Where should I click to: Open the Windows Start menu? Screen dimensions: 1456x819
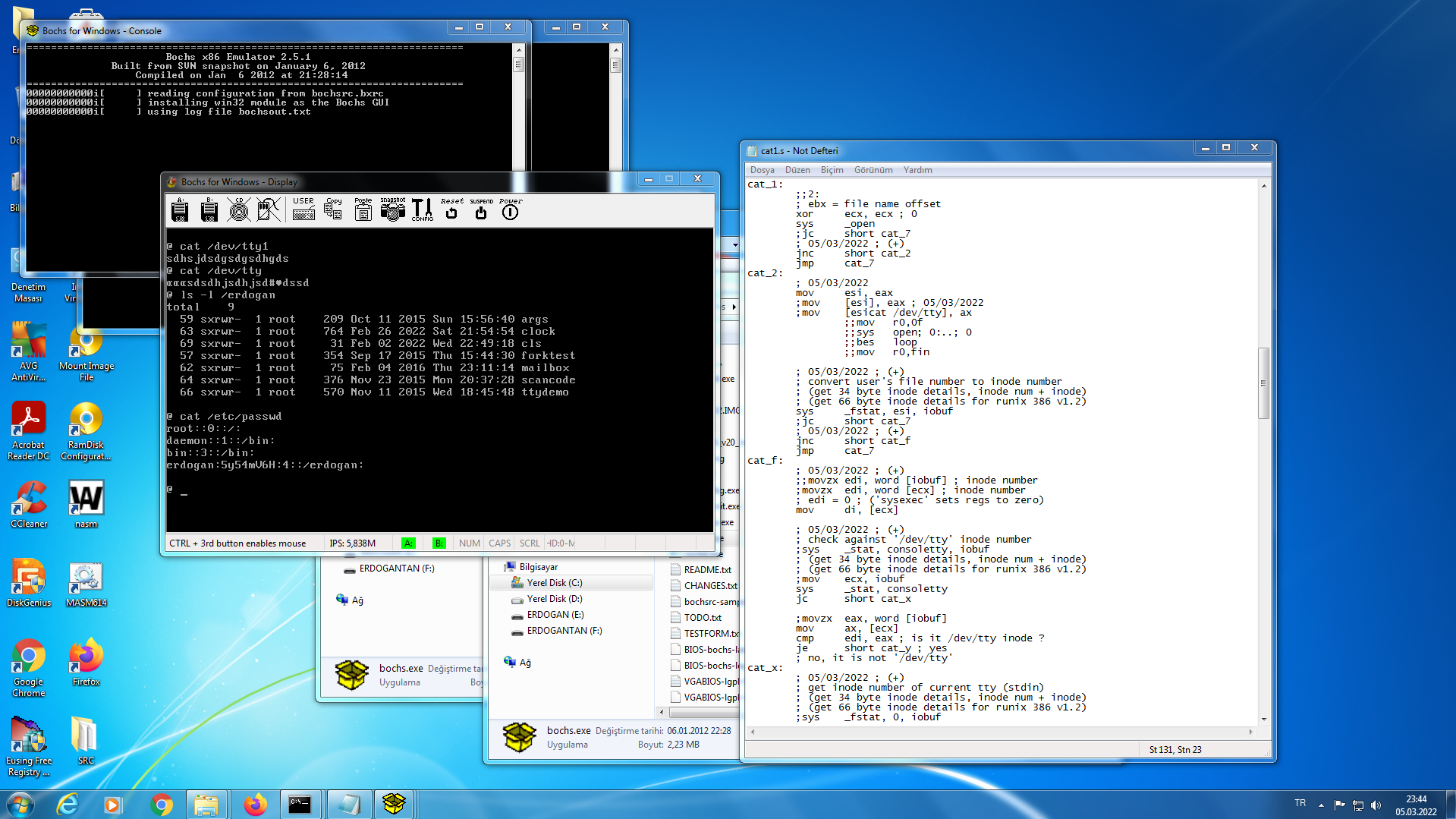(20, 804)
